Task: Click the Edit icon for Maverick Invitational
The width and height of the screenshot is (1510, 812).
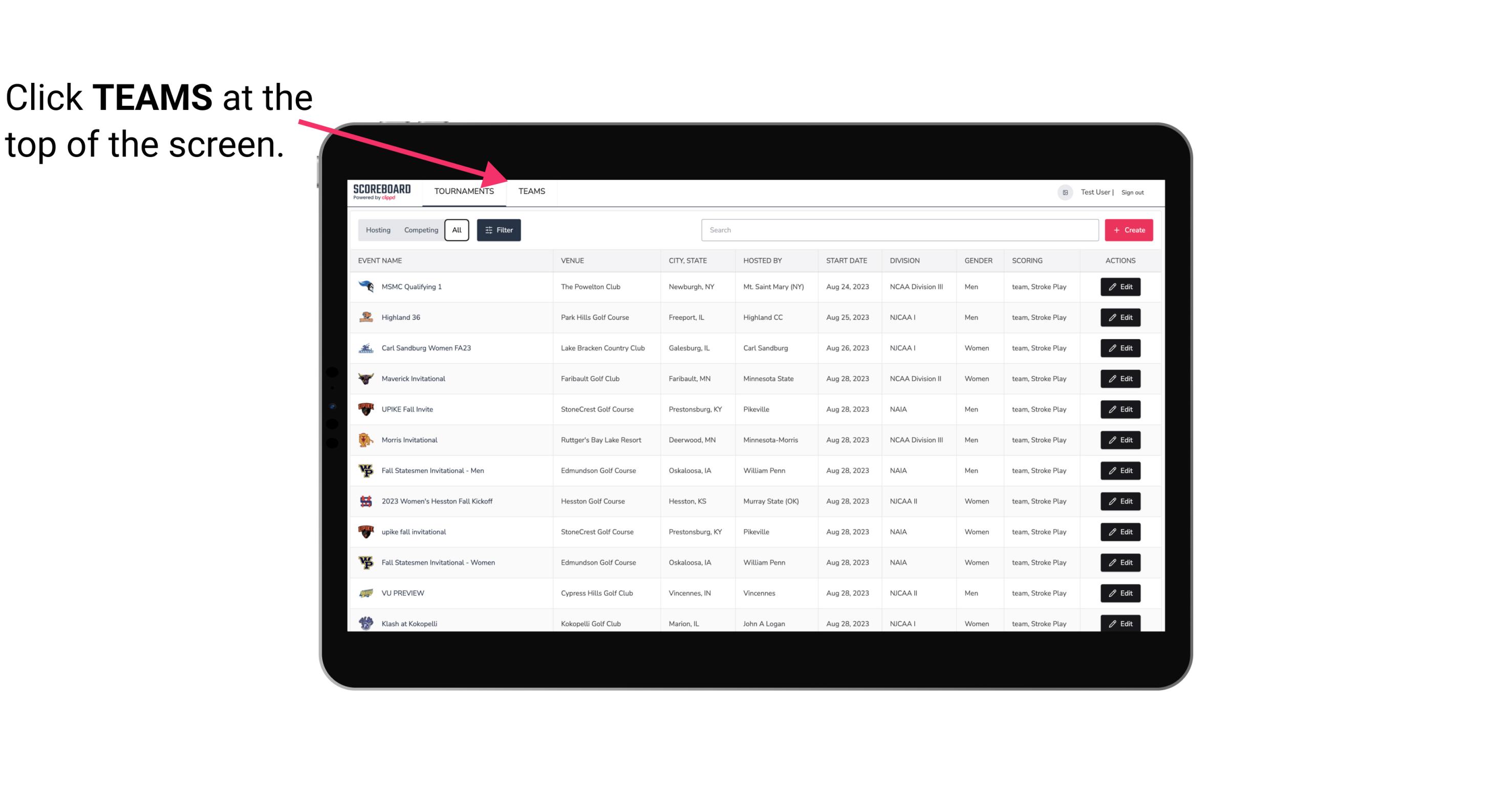Action: point(1121,378)
